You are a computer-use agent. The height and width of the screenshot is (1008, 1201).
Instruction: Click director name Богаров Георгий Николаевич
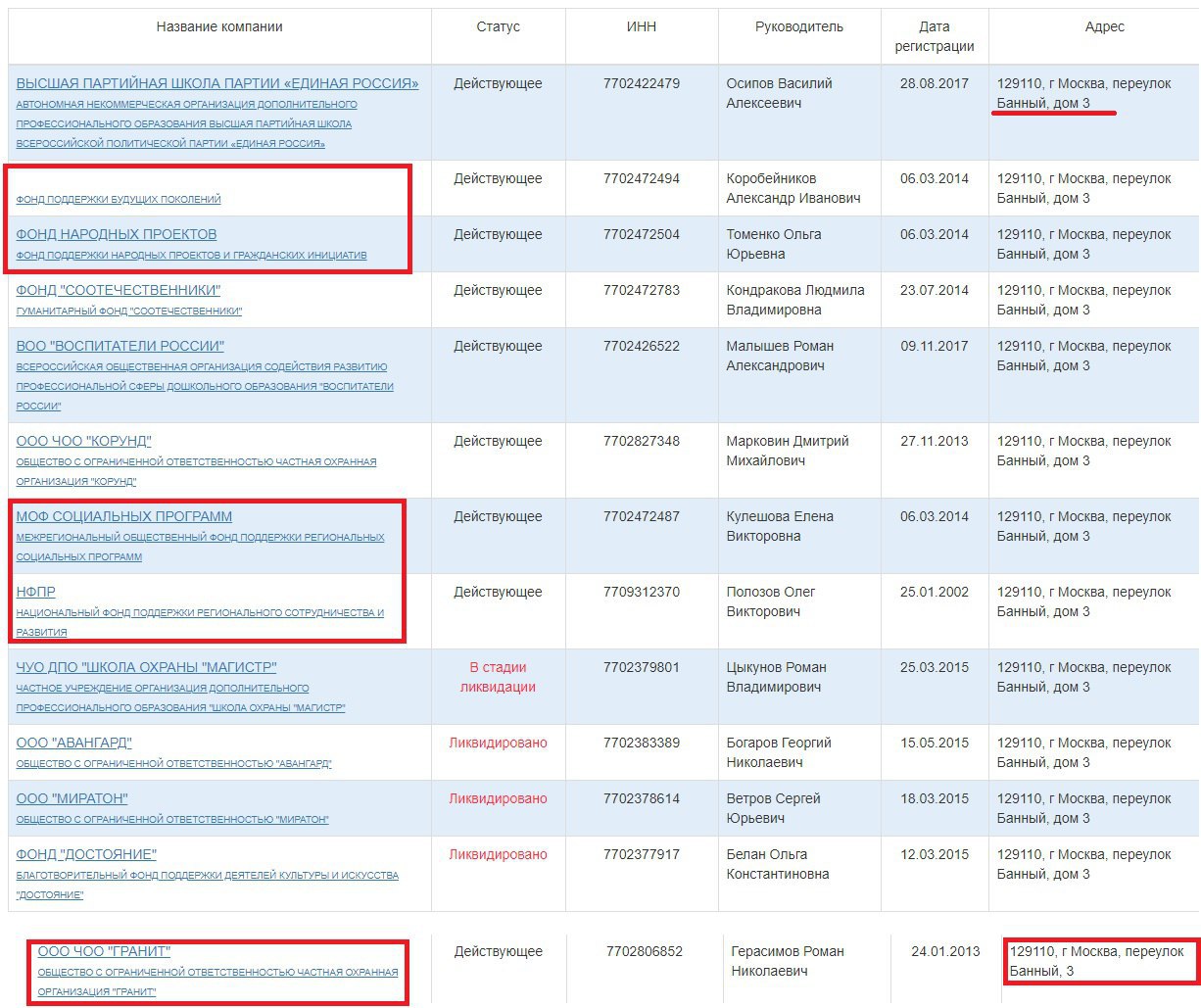(x=779, y=752)
